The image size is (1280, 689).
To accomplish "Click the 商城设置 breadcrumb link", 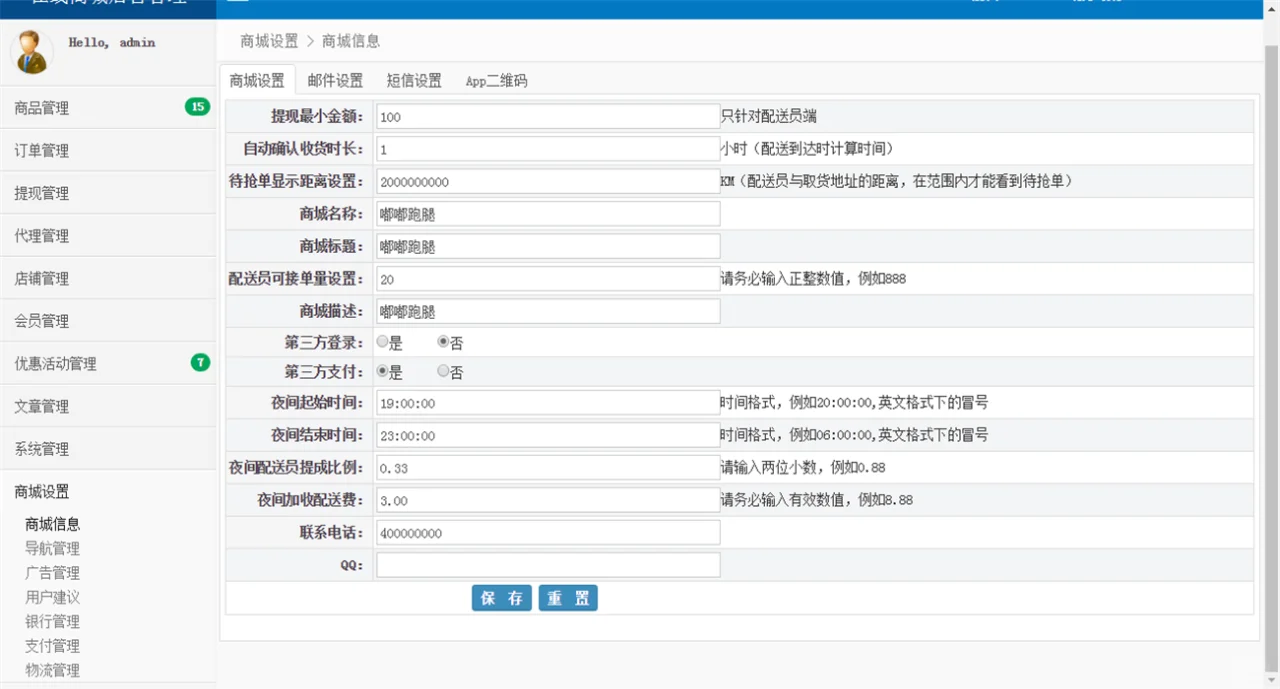I will [269, 41].
